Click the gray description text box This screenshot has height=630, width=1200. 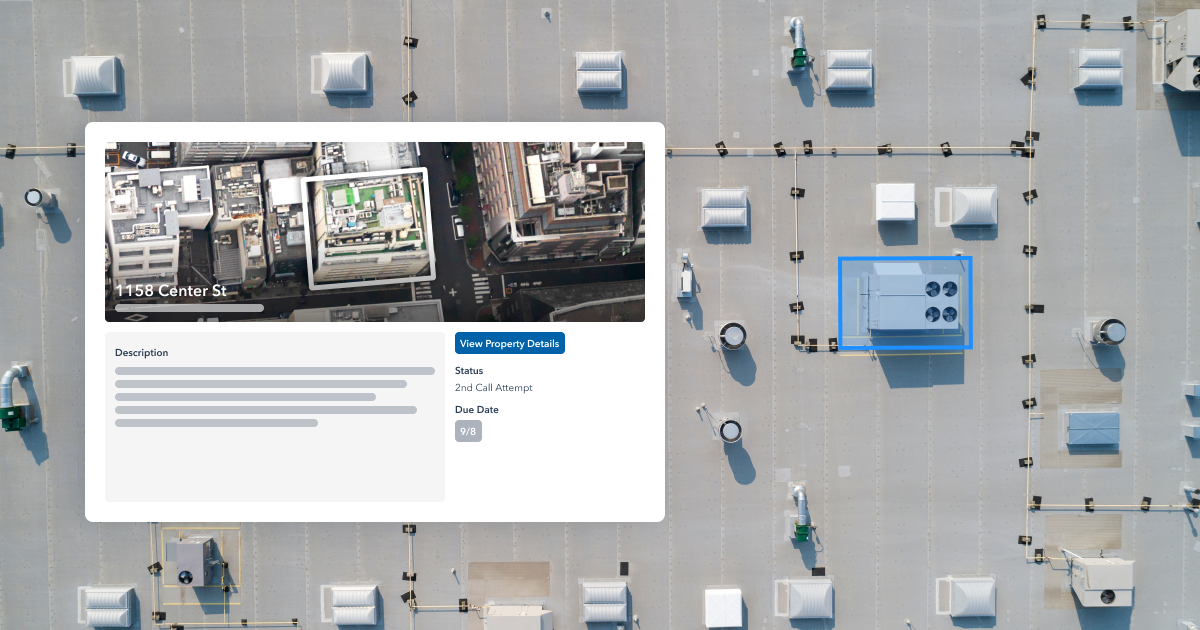(275, 417)
